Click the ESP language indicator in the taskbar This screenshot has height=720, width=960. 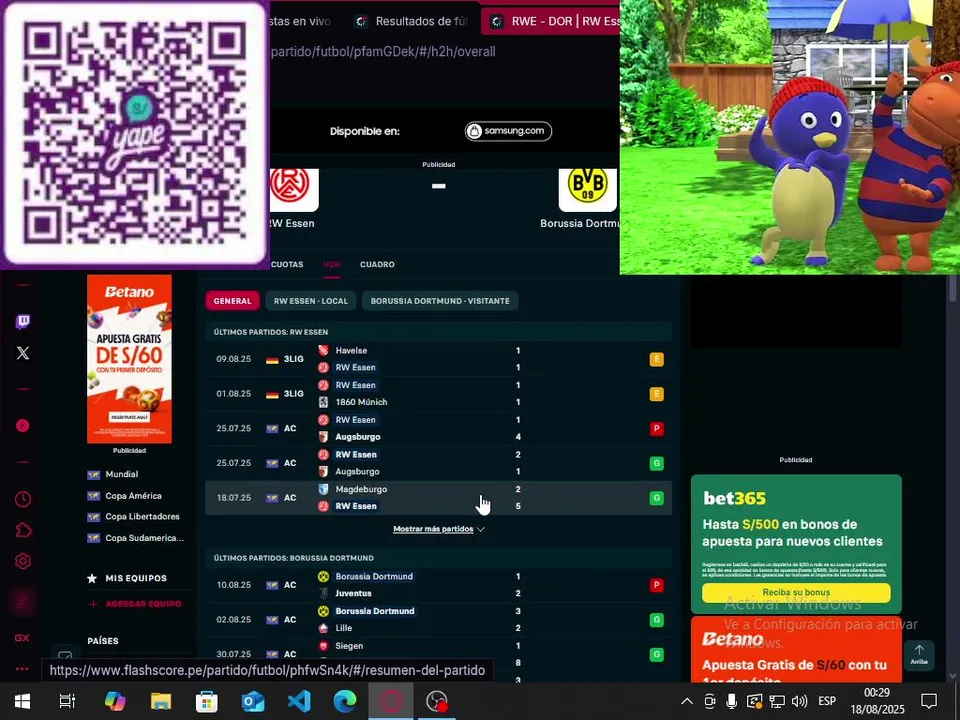pyautogui.click(x=827, y=701)
